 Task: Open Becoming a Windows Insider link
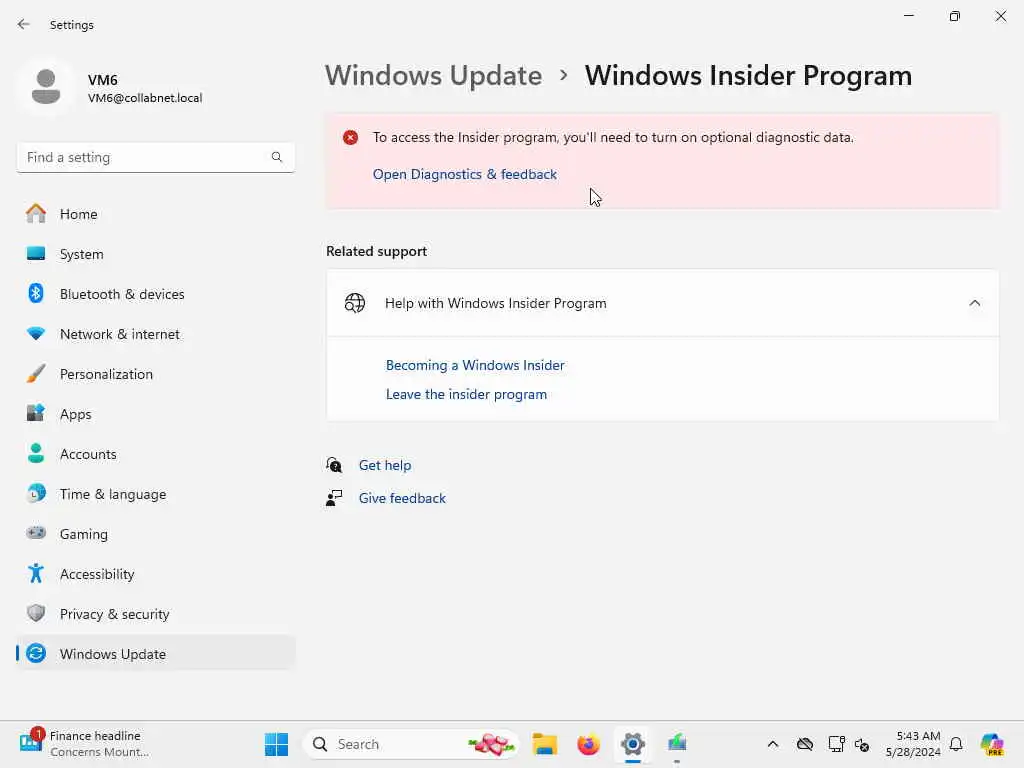475,365
